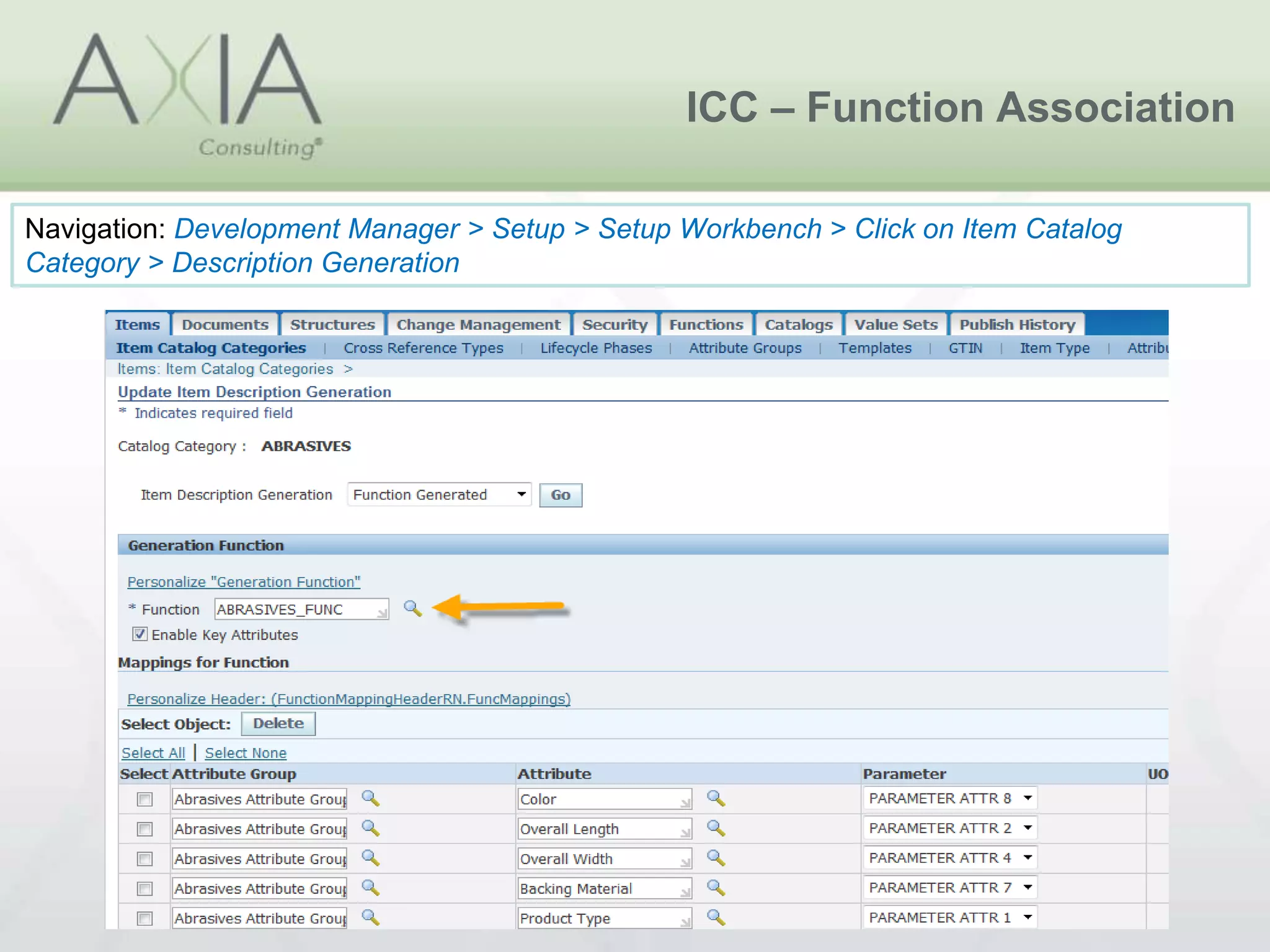
Task: Open the Value Sets tab
Action: point(895,325)
